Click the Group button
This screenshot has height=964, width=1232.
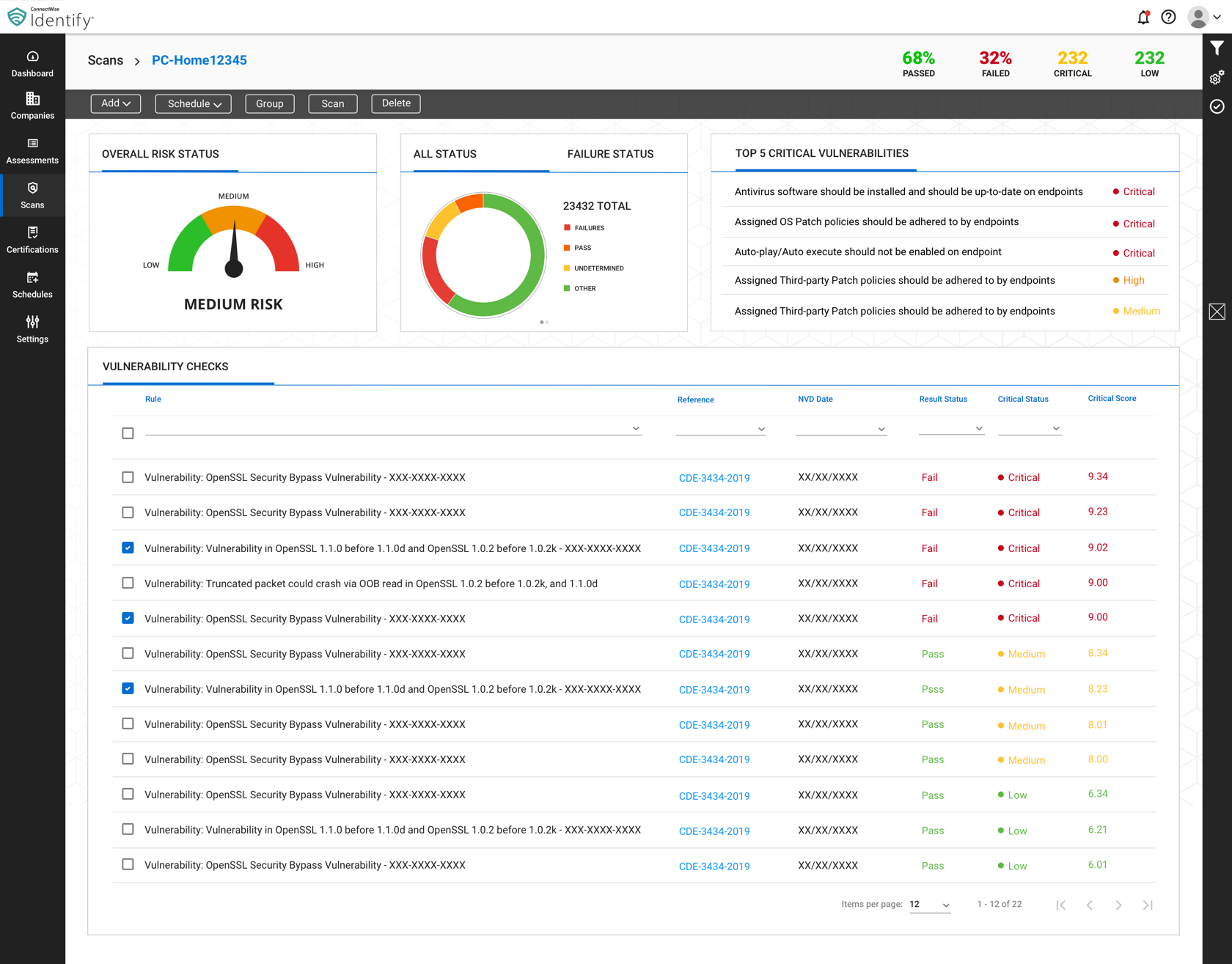(x=270, y=103)
